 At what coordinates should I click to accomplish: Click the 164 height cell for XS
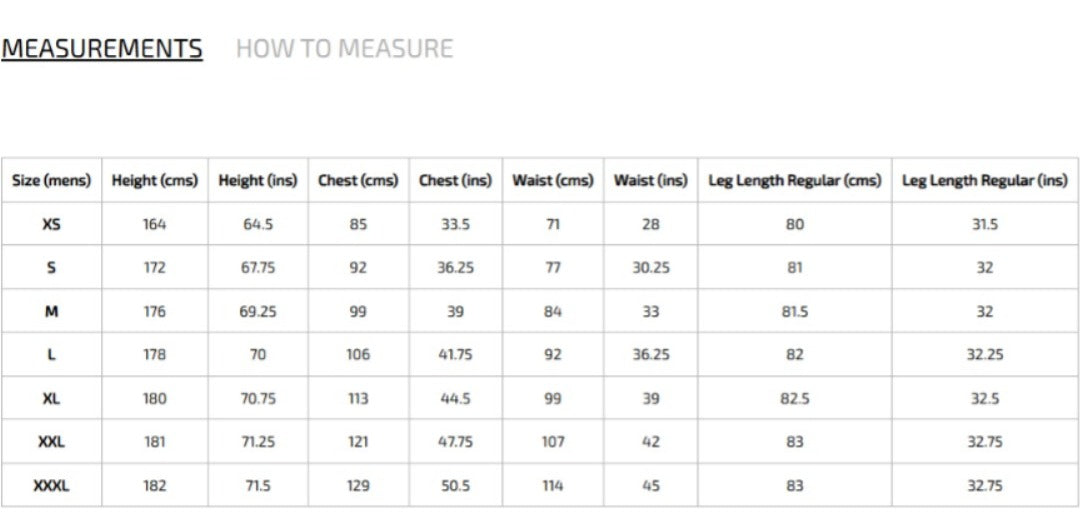(155, 224)
